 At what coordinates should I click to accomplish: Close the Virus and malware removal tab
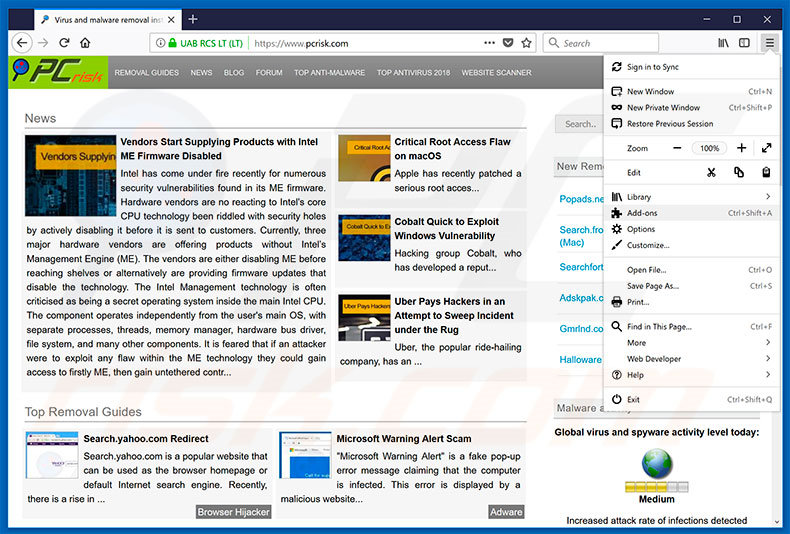click(171, 20)
